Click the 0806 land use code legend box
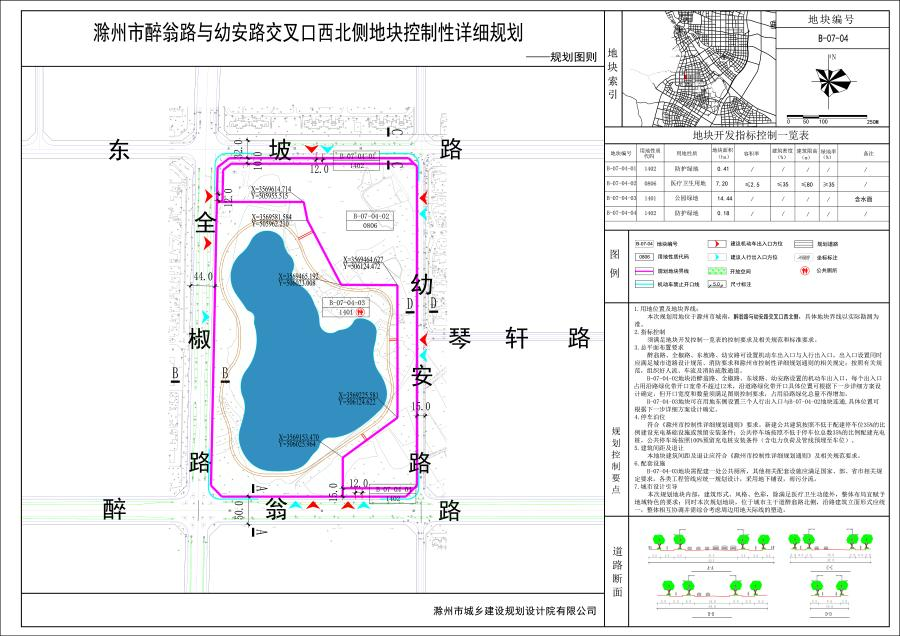The image size is (900, 636). pyautogui.click(x=645, y=257)
